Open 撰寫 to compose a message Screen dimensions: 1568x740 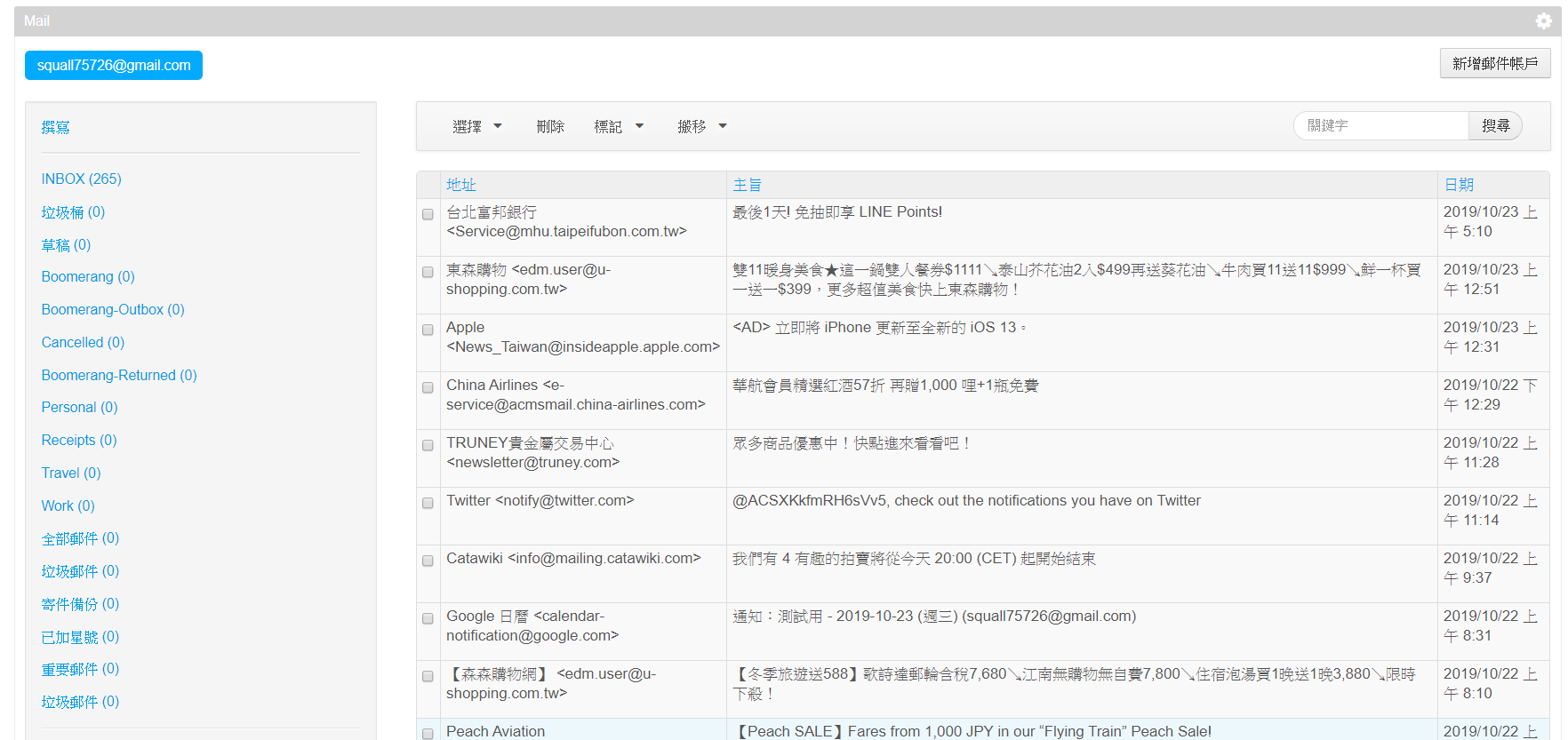pos(55,127)
